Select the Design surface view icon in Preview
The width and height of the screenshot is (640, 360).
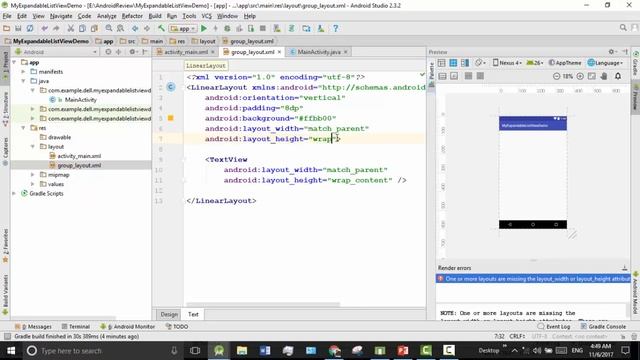coord(441,63)
